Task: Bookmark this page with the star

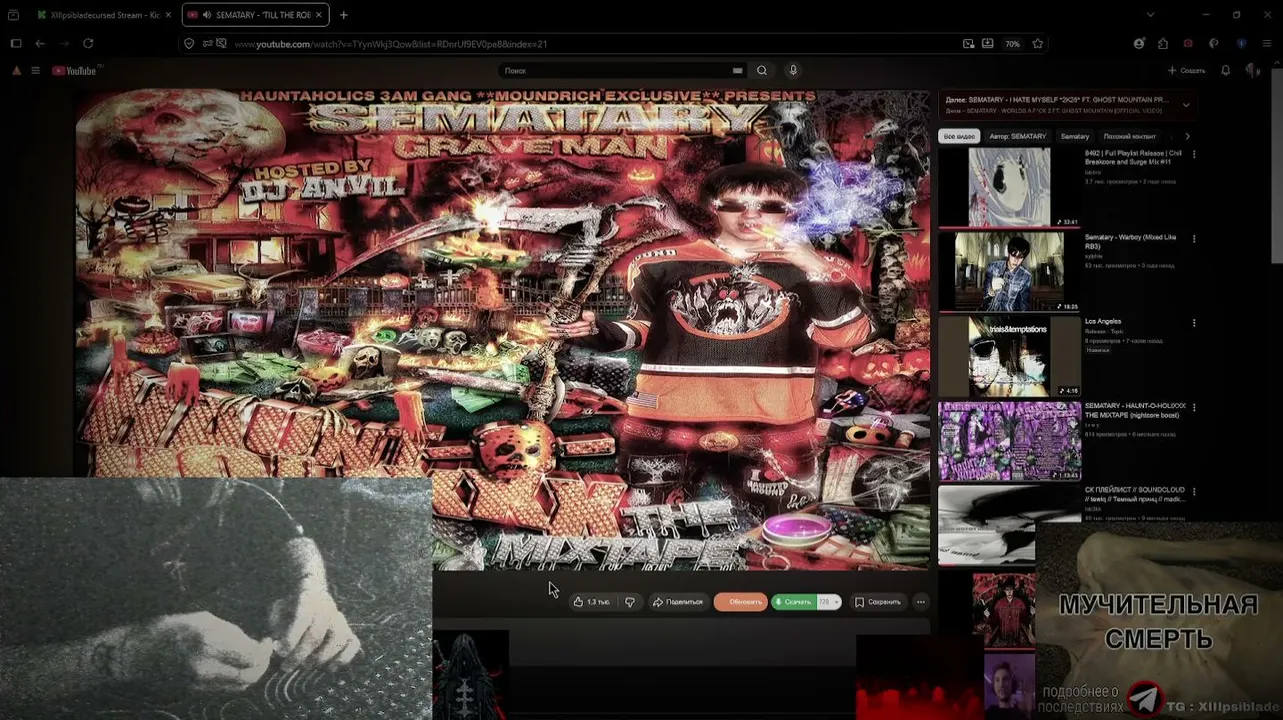Action: (x=1038, y=44)
